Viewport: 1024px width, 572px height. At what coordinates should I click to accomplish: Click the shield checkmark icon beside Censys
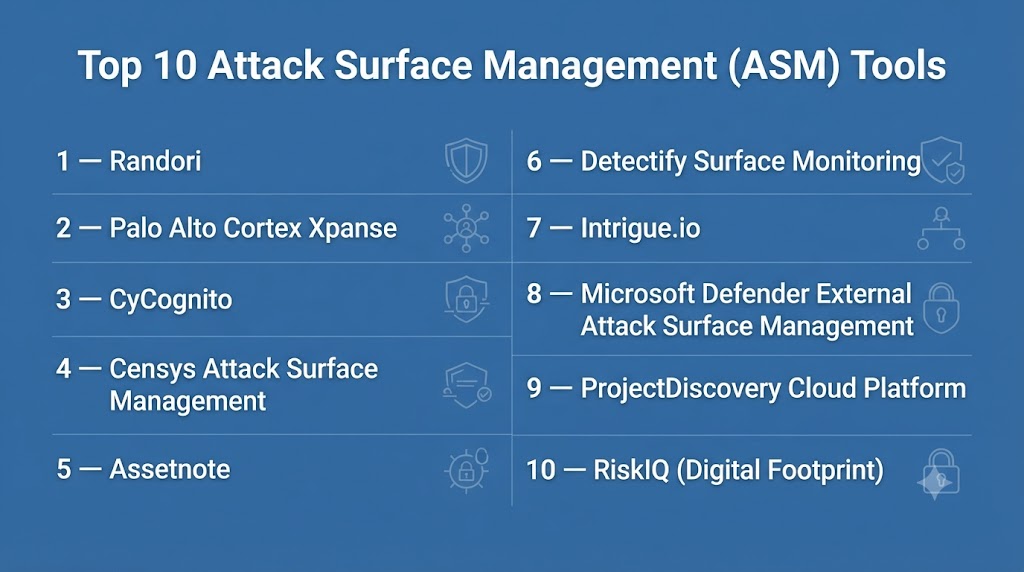467,385
